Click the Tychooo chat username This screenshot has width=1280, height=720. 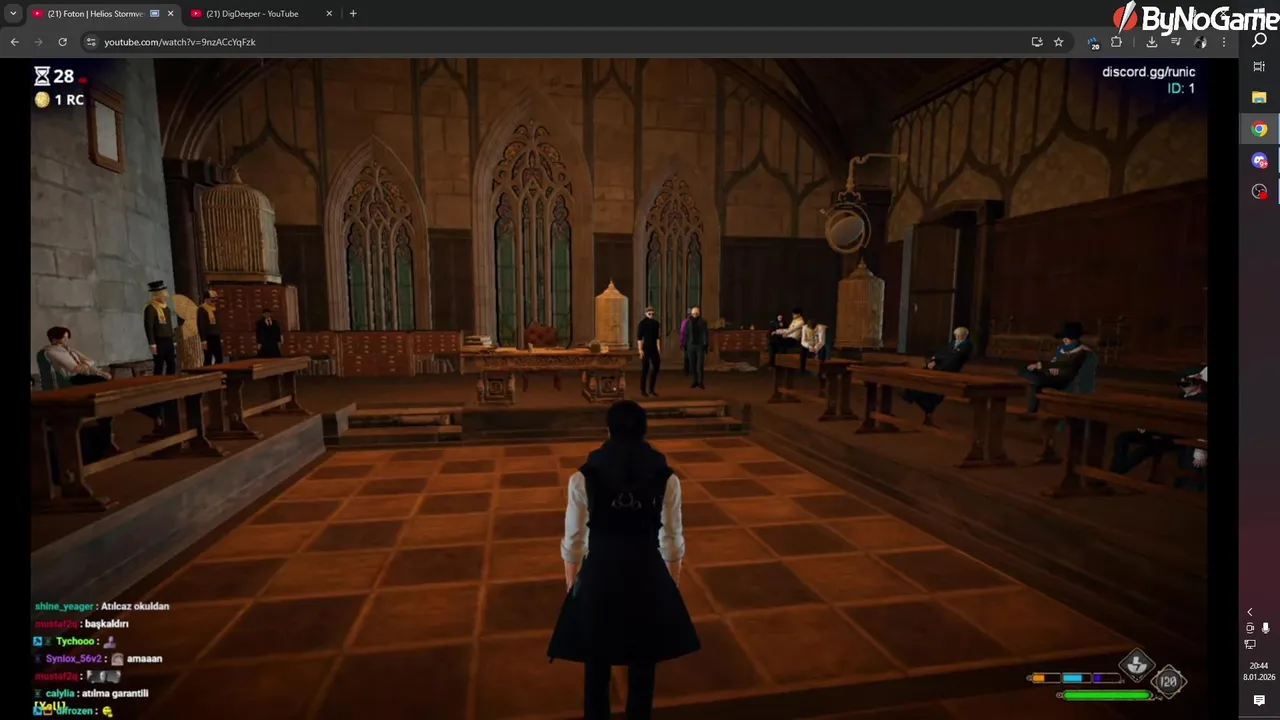[74, 641]
